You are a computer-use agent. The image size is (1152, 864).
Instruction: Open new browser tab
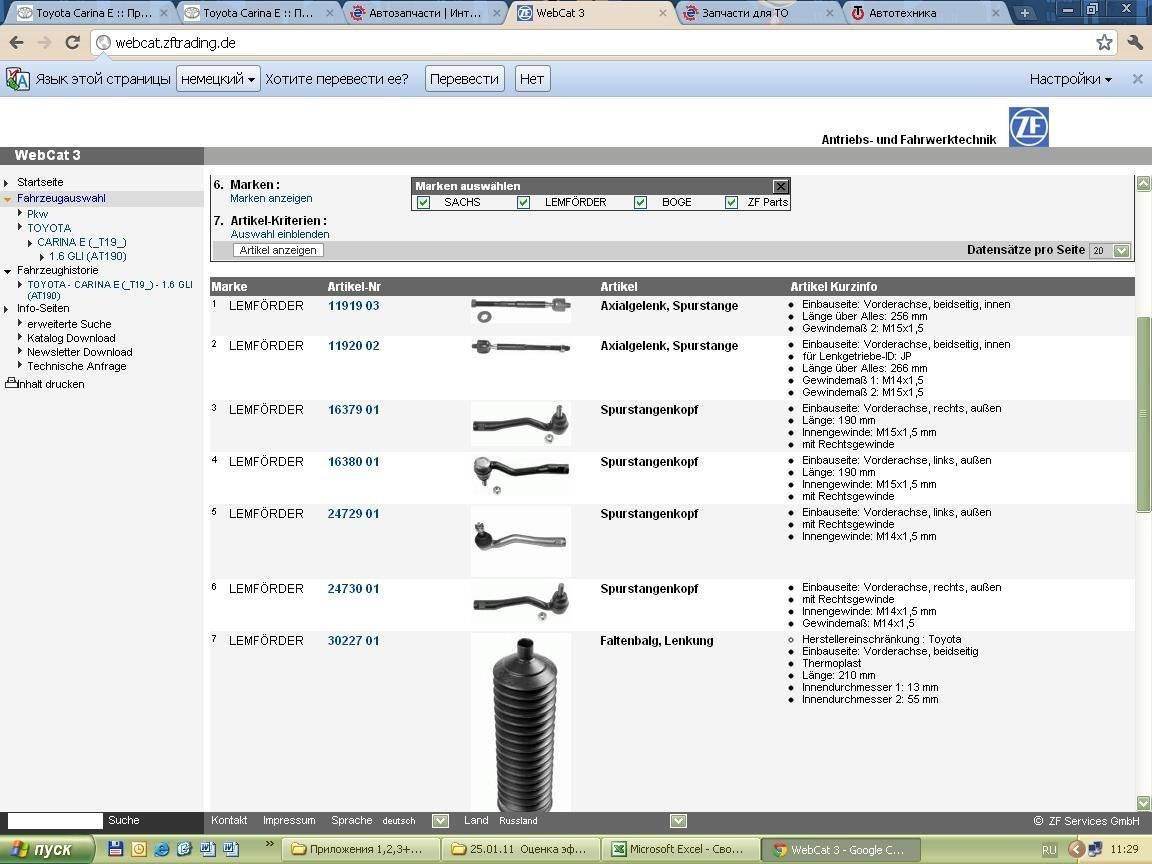[1024, 13]
